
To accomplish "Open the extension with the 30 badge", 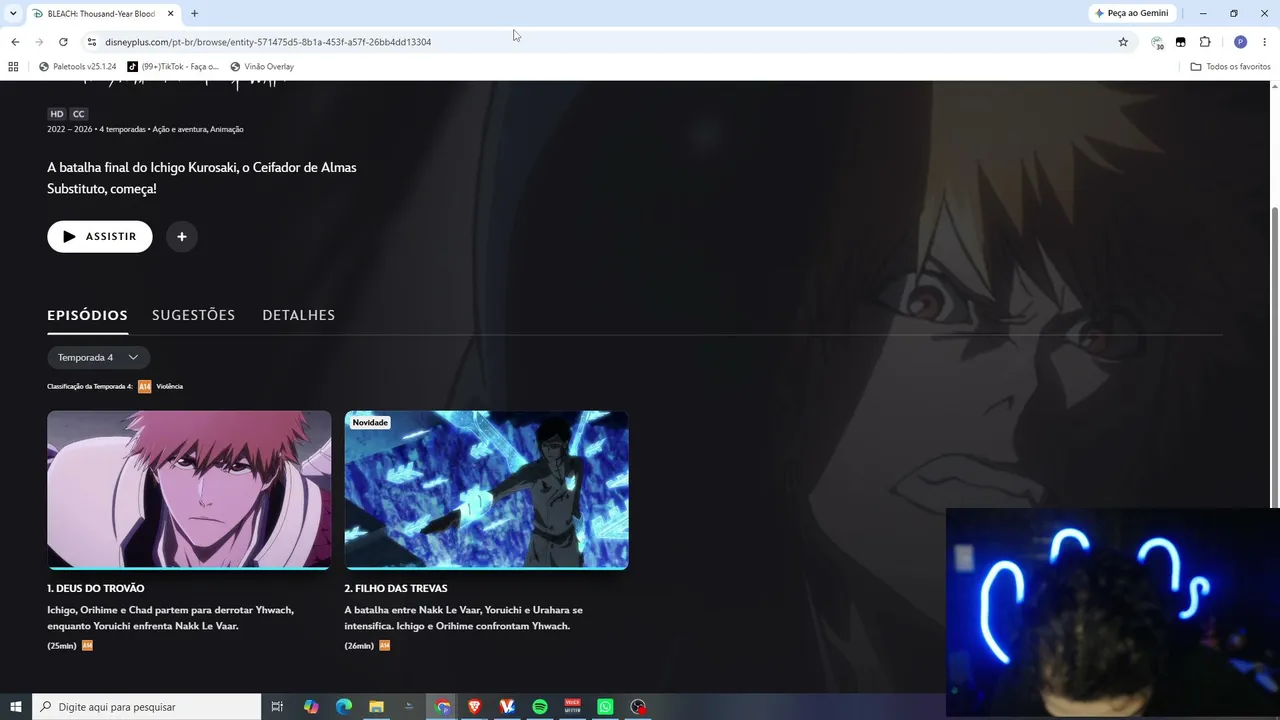I will pos(1157,42).
